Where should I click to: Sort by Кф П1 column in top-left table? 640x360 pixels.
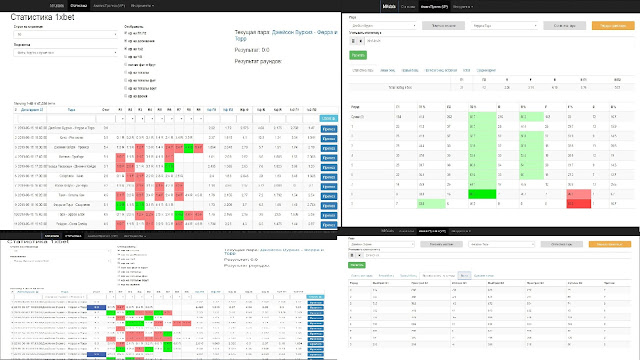click(x=211, y=110)
